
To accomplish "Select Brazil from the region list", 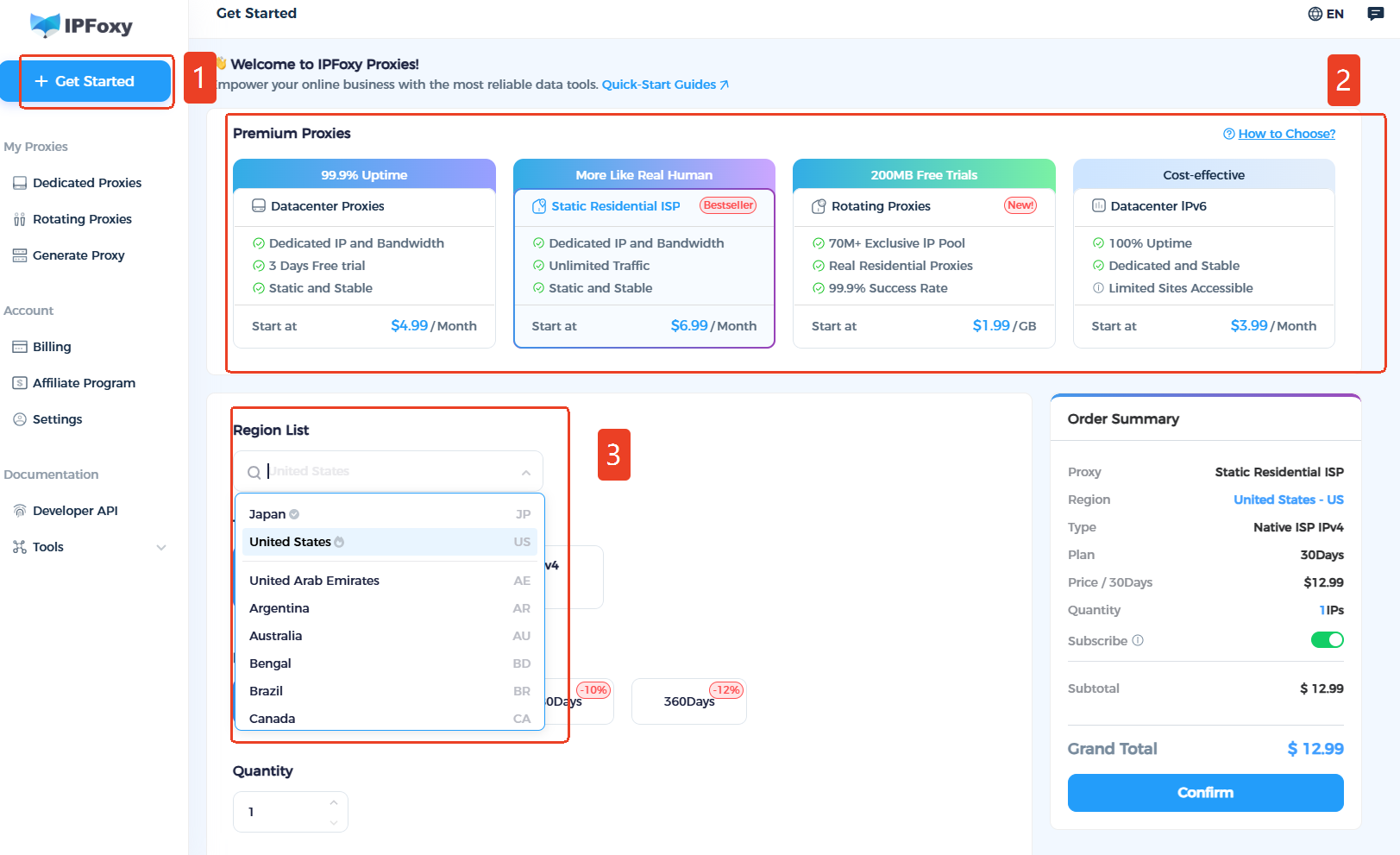I will click(x=390, y=691).
